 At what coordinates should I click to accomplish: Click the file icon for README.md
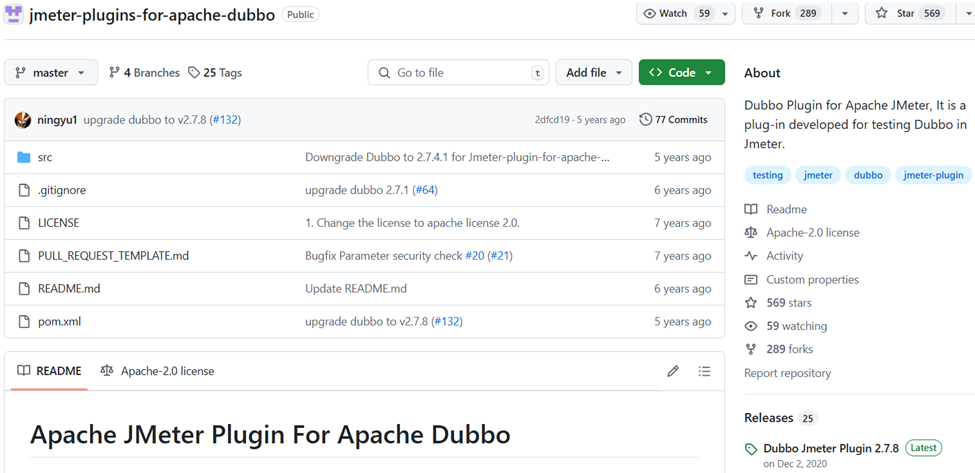[x=24, y=289]
